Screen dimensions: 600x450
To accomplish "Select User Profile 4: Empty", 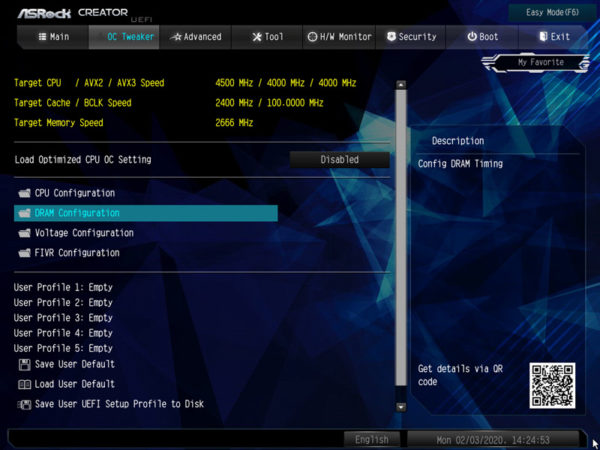I will (x=63, y=333).
